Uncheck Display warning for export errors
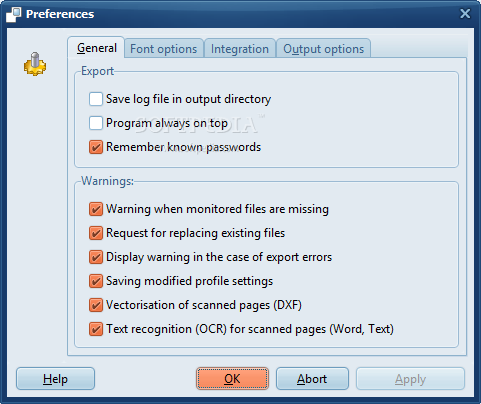This screenshot has width=481, height=404. 96,257
